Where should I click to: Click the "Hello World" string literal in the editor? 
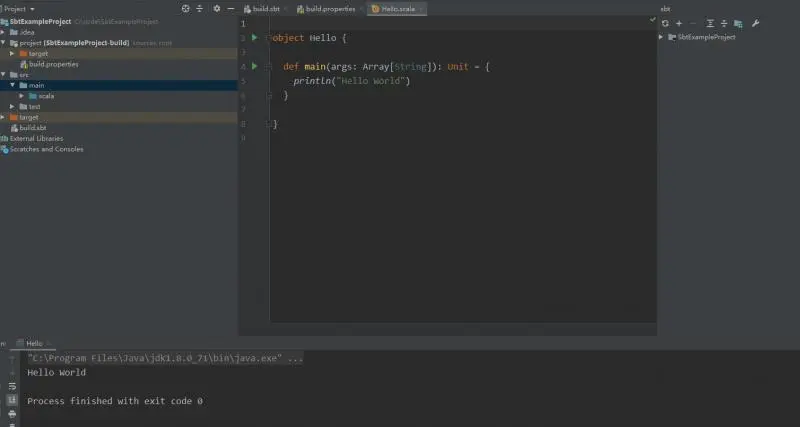coord(370,81)
